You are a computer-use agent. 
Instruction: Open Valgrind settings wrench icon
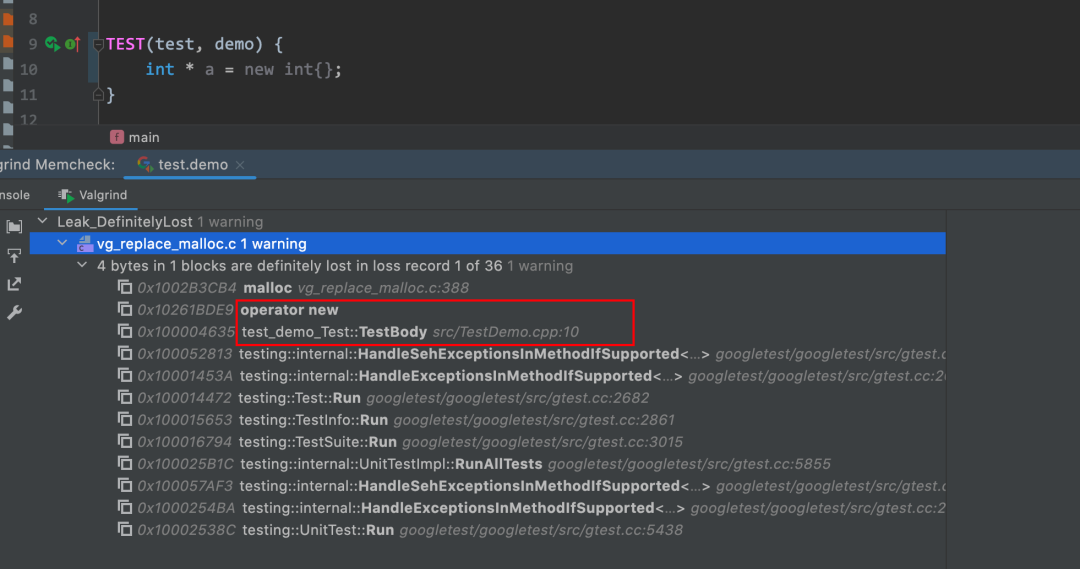point(14,313)
